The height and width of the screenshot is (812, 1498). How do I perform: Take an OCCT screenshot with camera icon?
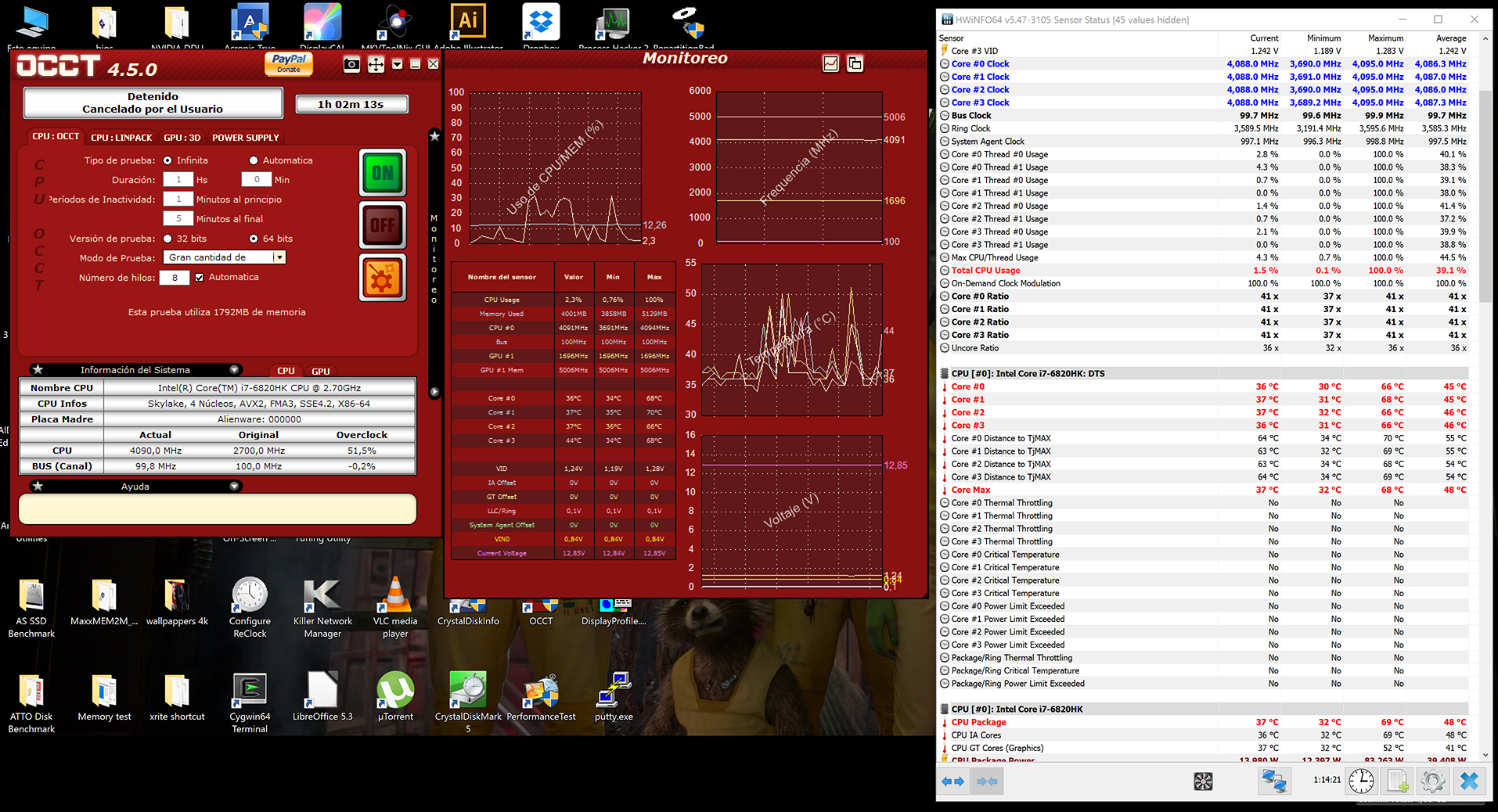coord(352,64)
